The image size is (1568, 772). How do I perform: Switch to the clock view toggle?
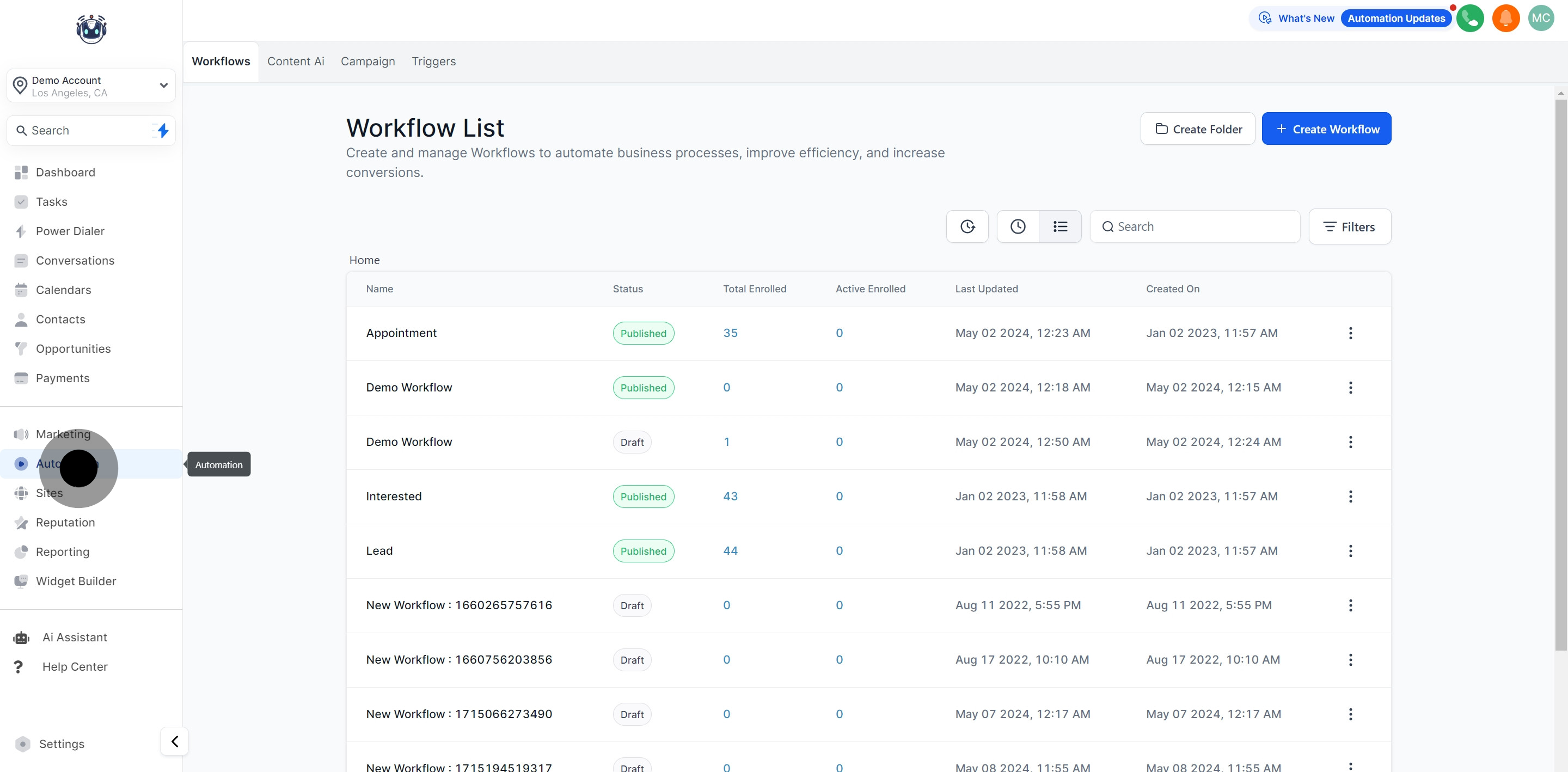click(x=1017, y=226)
